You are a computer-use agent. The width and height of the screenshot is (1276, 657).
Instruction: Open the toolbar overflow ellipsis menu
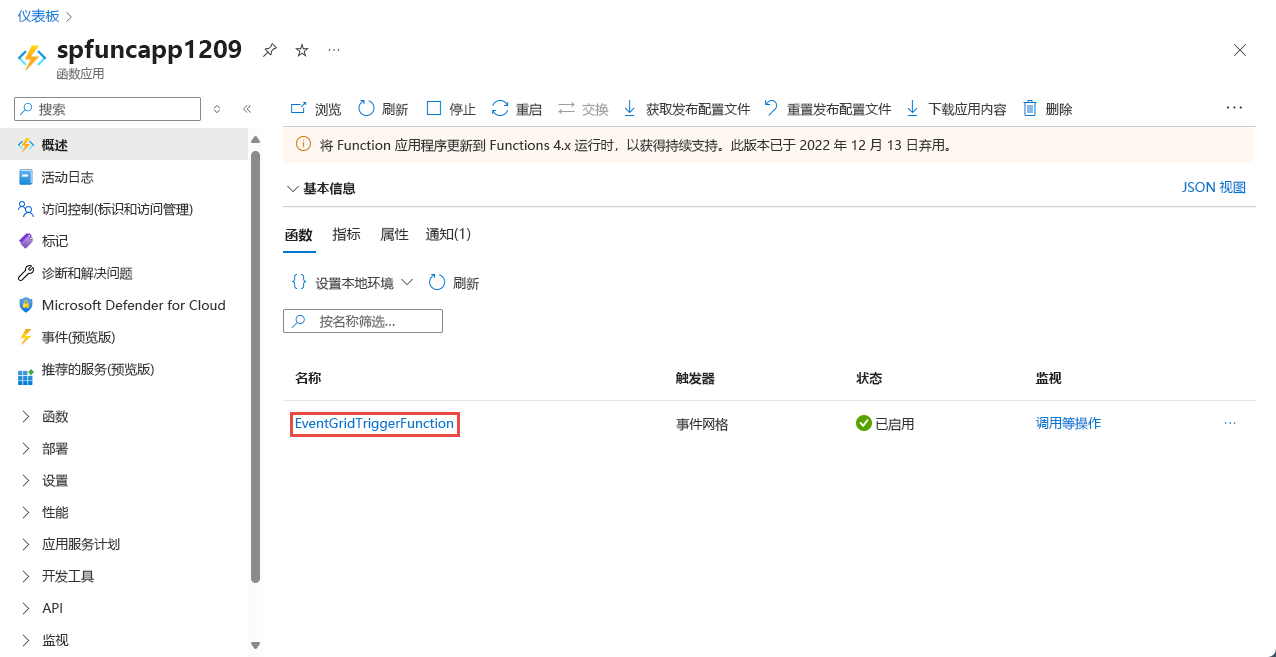click(x=1234, y=108)
